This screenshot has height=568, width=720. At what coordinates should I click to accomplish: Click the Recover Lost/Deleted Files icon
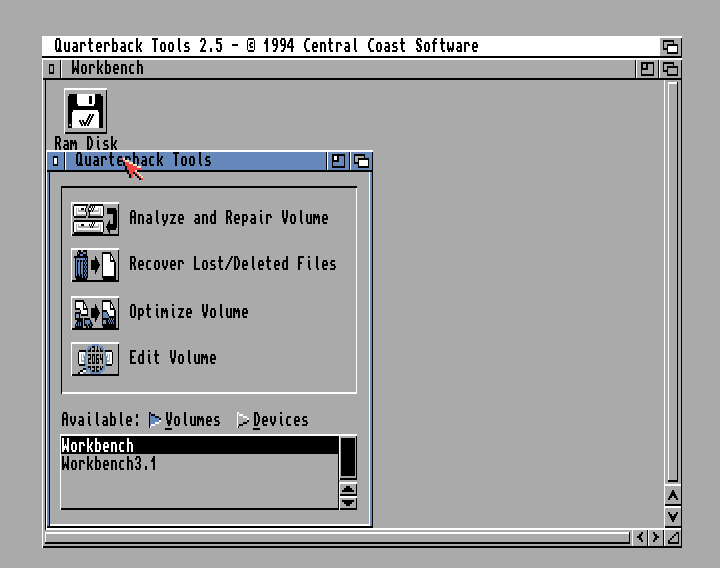[95, 265]
